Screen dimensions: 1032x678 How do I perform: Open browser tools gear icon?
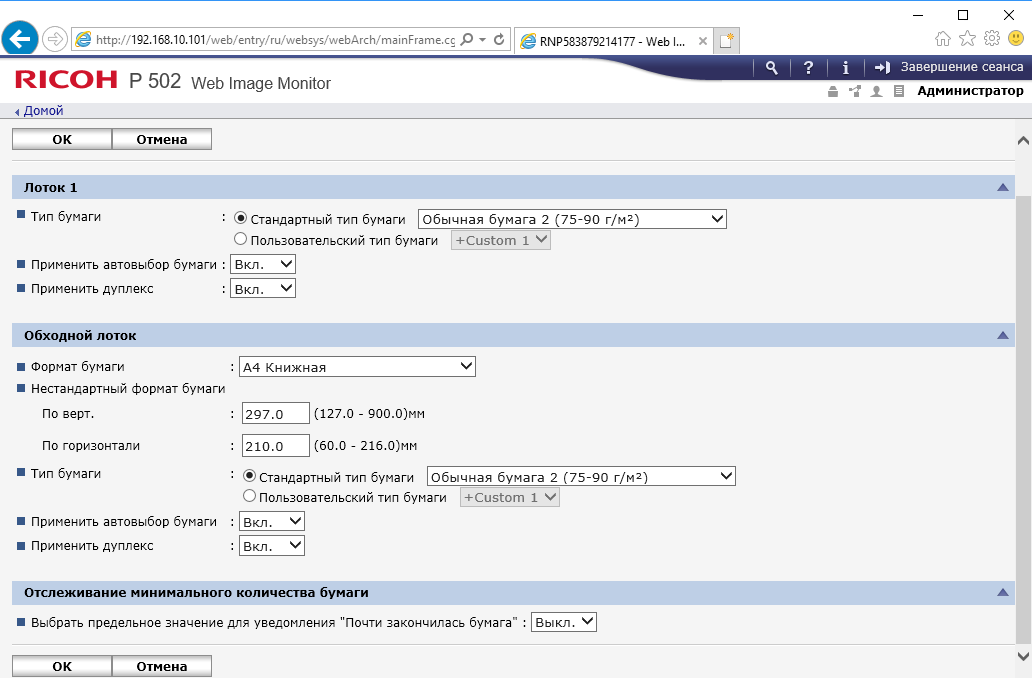tap(991, 39)
